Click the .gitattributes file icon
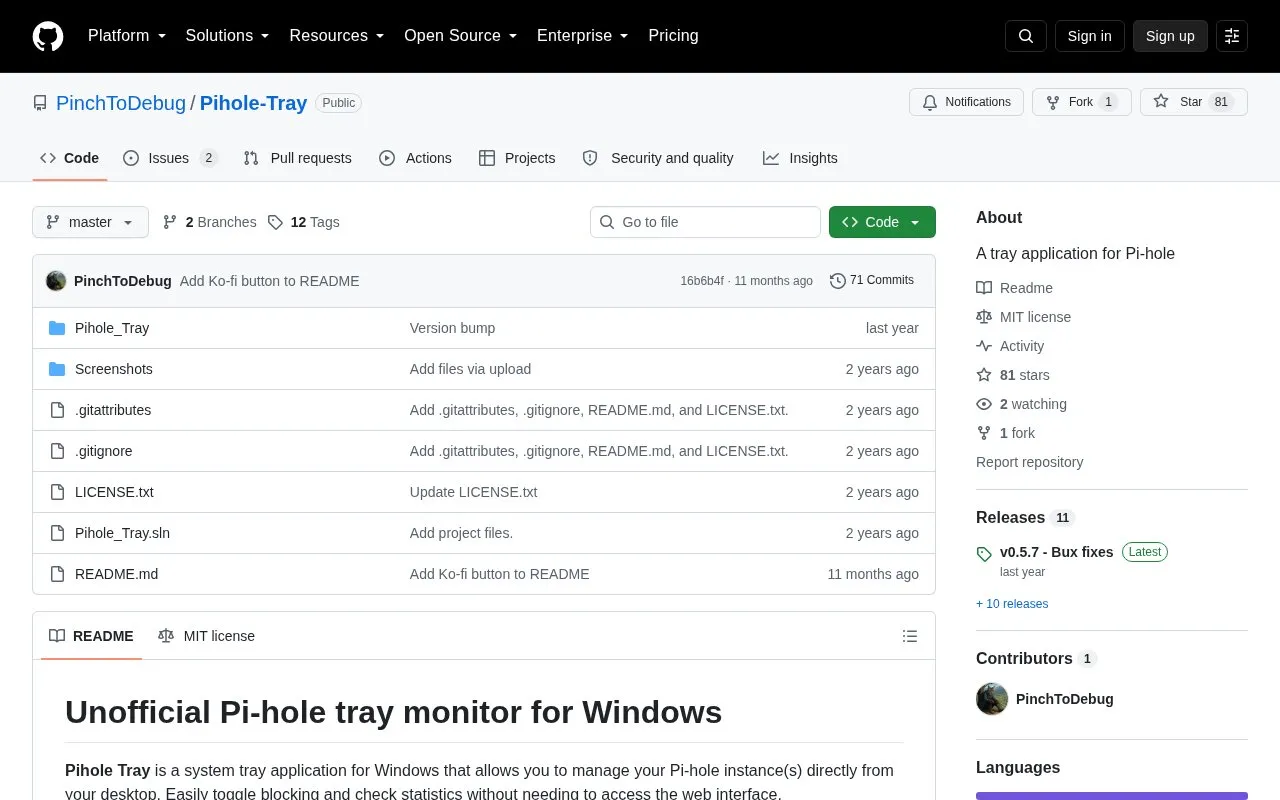 [57, 410]
